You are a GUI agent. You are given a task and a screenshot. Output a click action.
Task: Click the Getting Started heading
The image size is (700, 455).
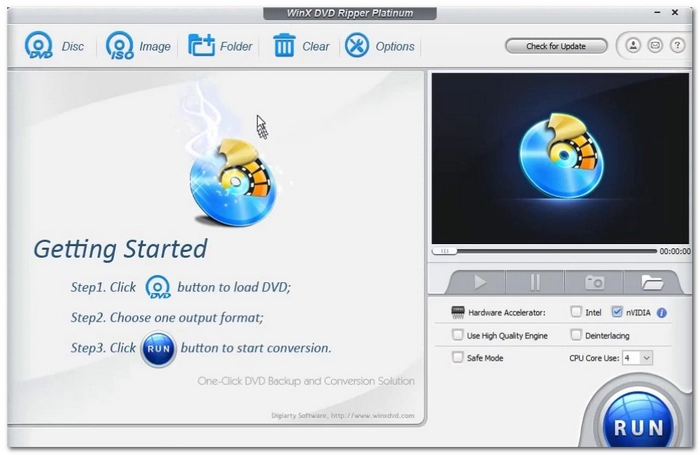121,249
